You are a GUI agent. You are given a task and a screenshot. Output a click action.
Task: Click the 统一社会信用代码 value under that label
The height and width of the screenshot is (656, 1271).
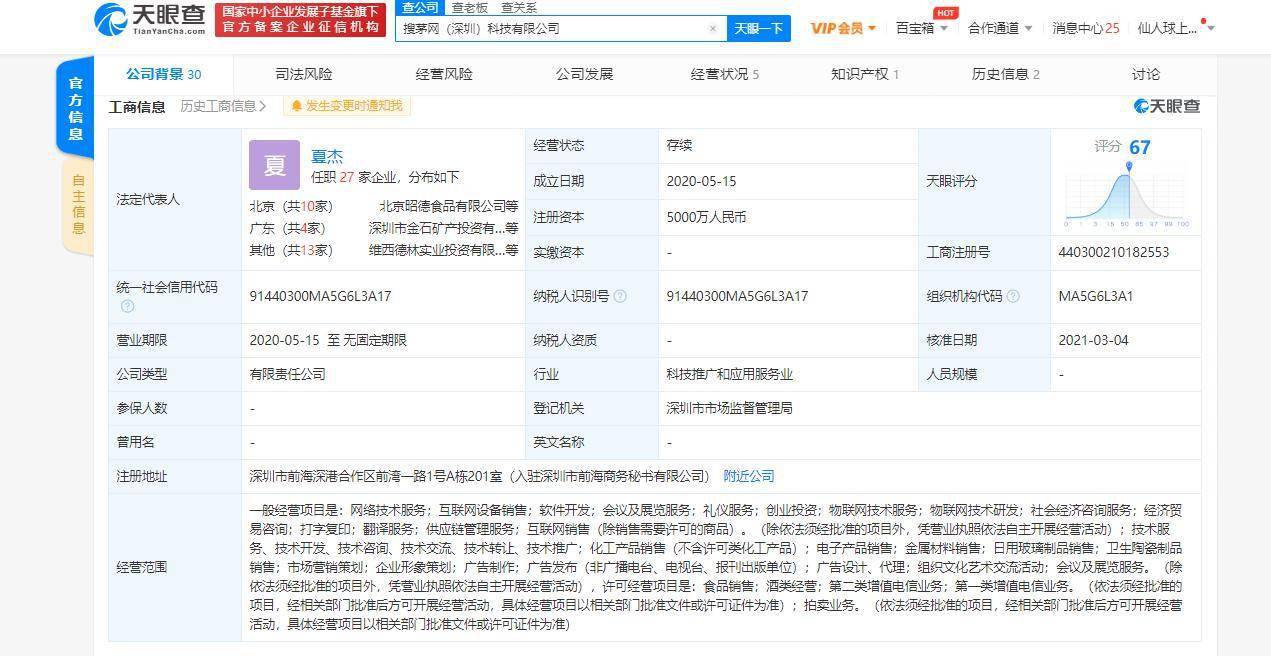(x=320, y=296)
